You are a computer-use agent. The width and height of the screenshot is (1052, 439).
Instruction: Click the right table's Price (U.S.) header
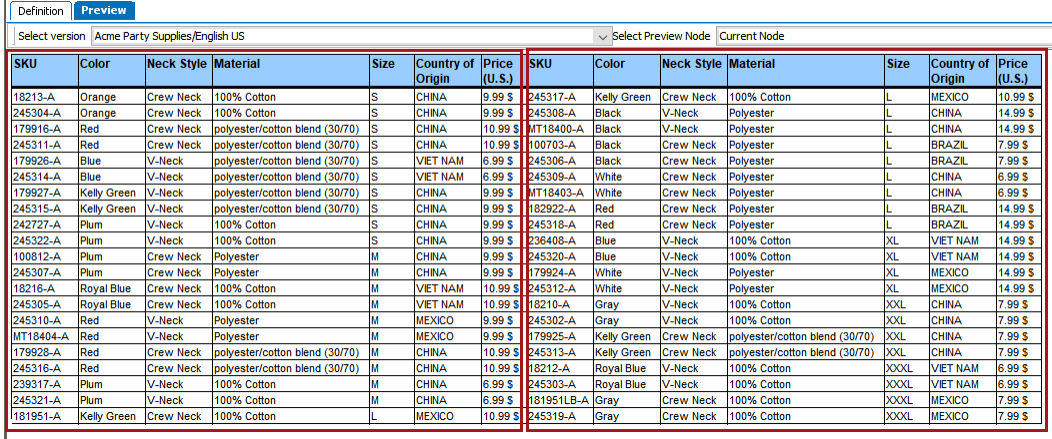[1018, 70]
